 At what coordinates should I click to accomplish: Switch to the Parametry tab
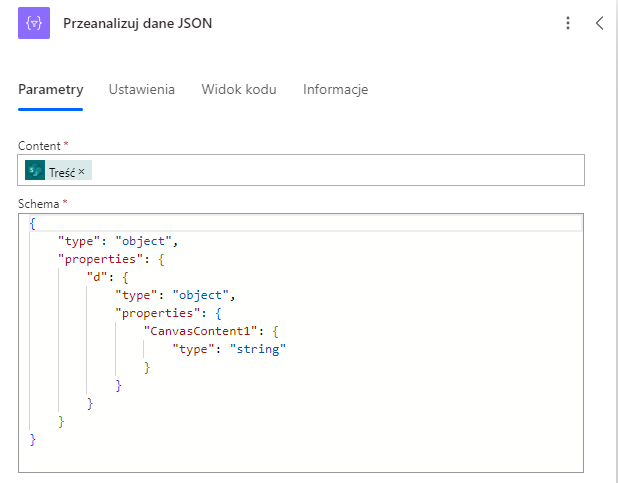point(50,89)
